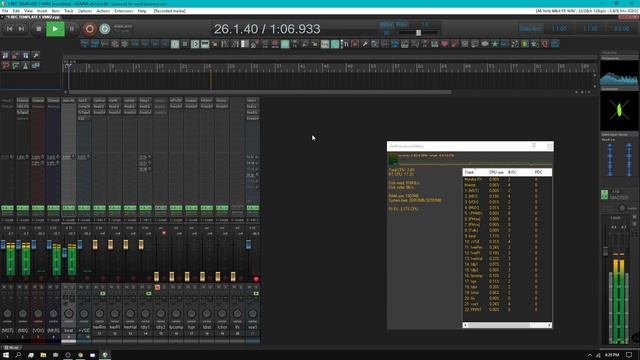
Task: Open File Explorer from the taskbar
Action: (x=43, y=355)
